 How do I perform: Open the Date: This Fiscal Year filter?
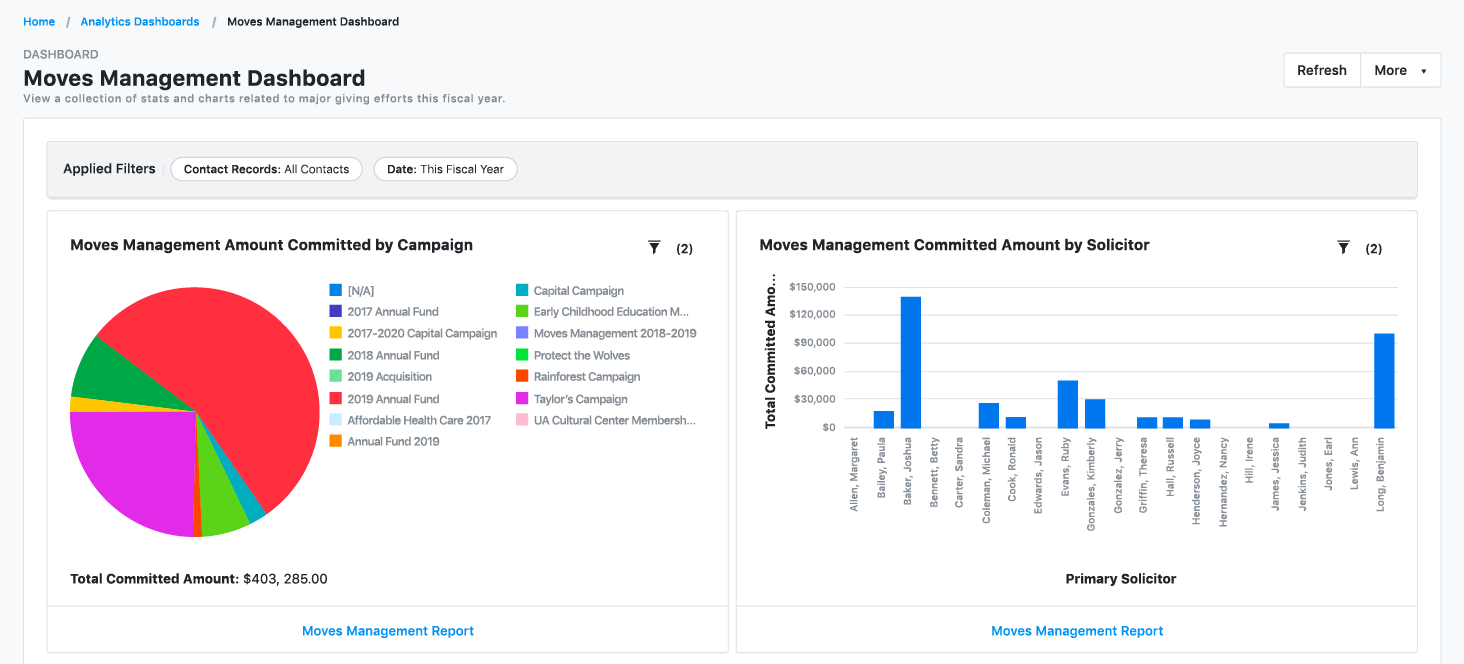tap(445, 169)
